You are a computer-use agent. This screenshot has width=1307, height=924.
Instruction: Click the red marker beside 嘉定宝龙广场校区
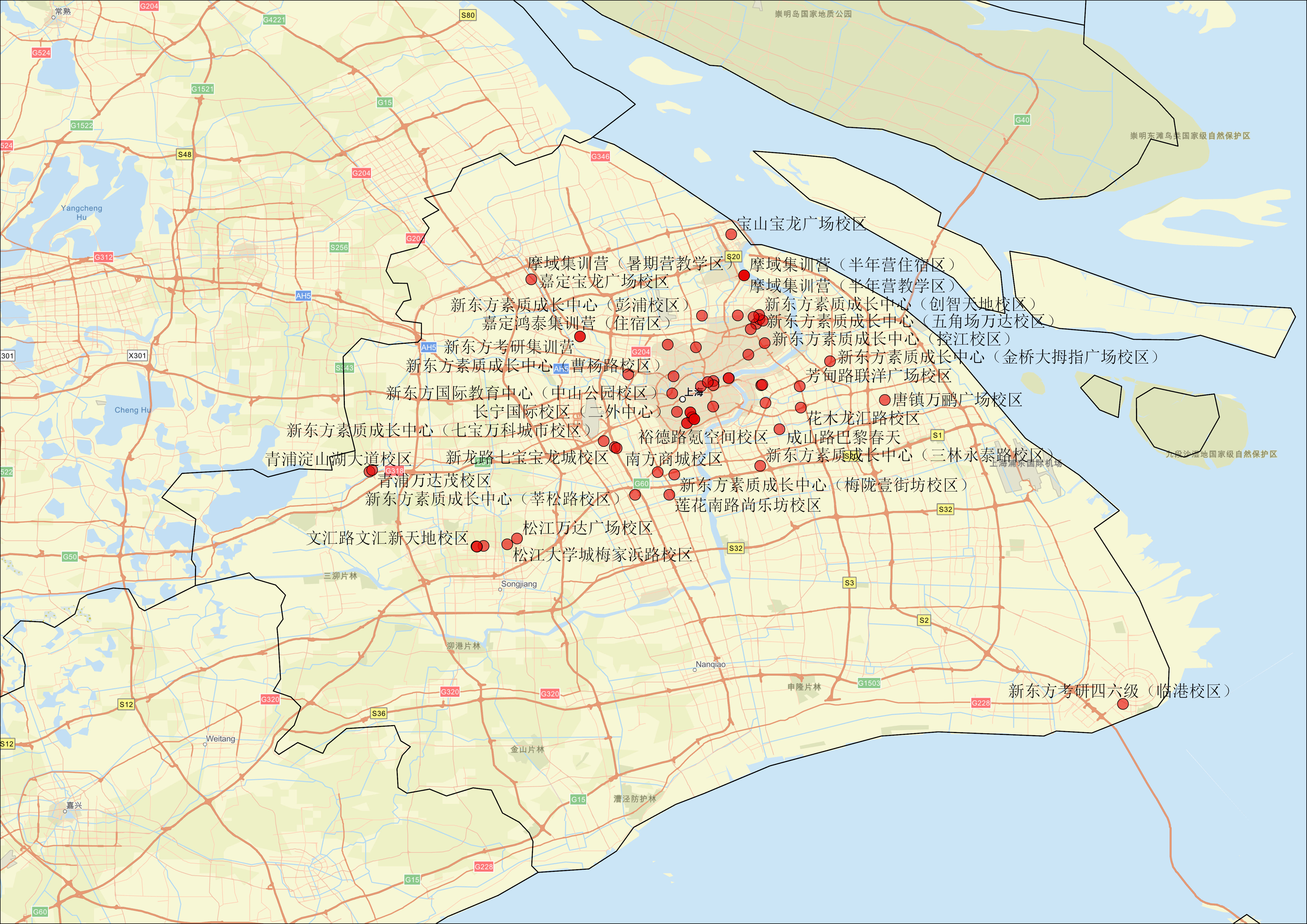(531, 279)
